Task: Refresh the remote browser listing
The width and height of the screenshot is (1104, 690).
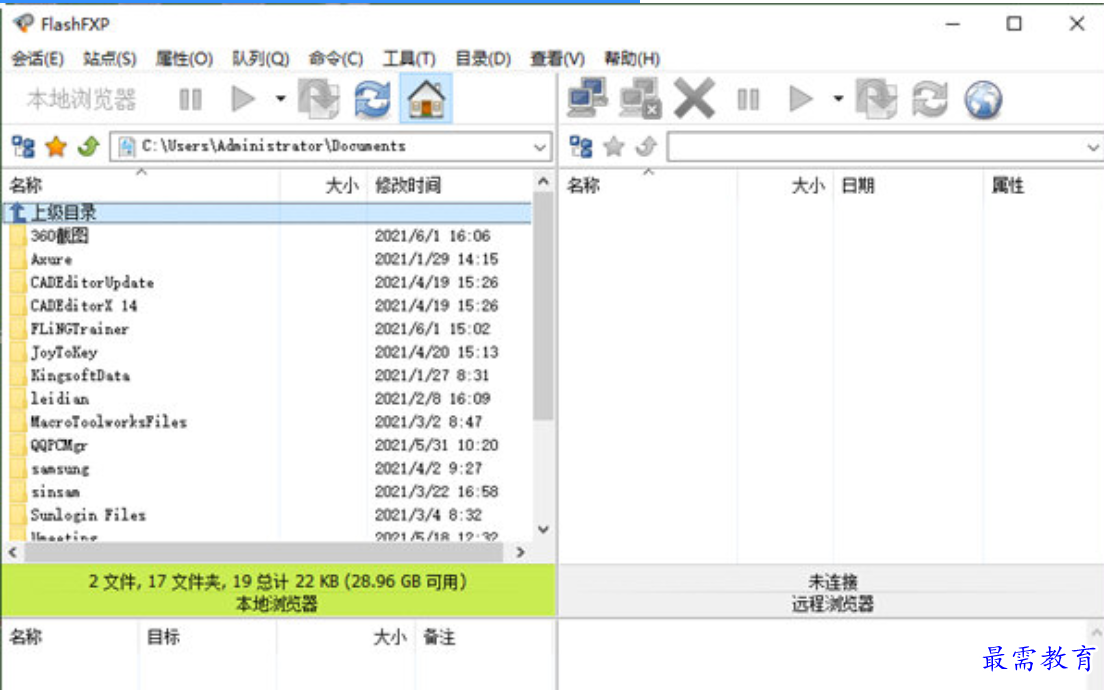Action: point(930,99)
